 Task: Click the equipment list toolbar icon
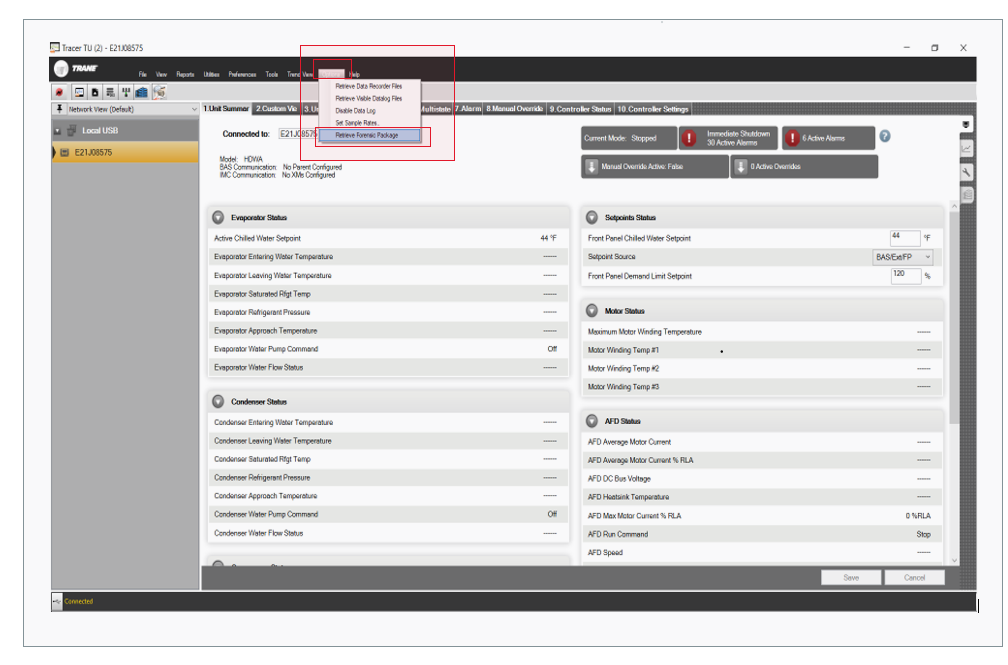pyautogui.click(x=110, y=93)
